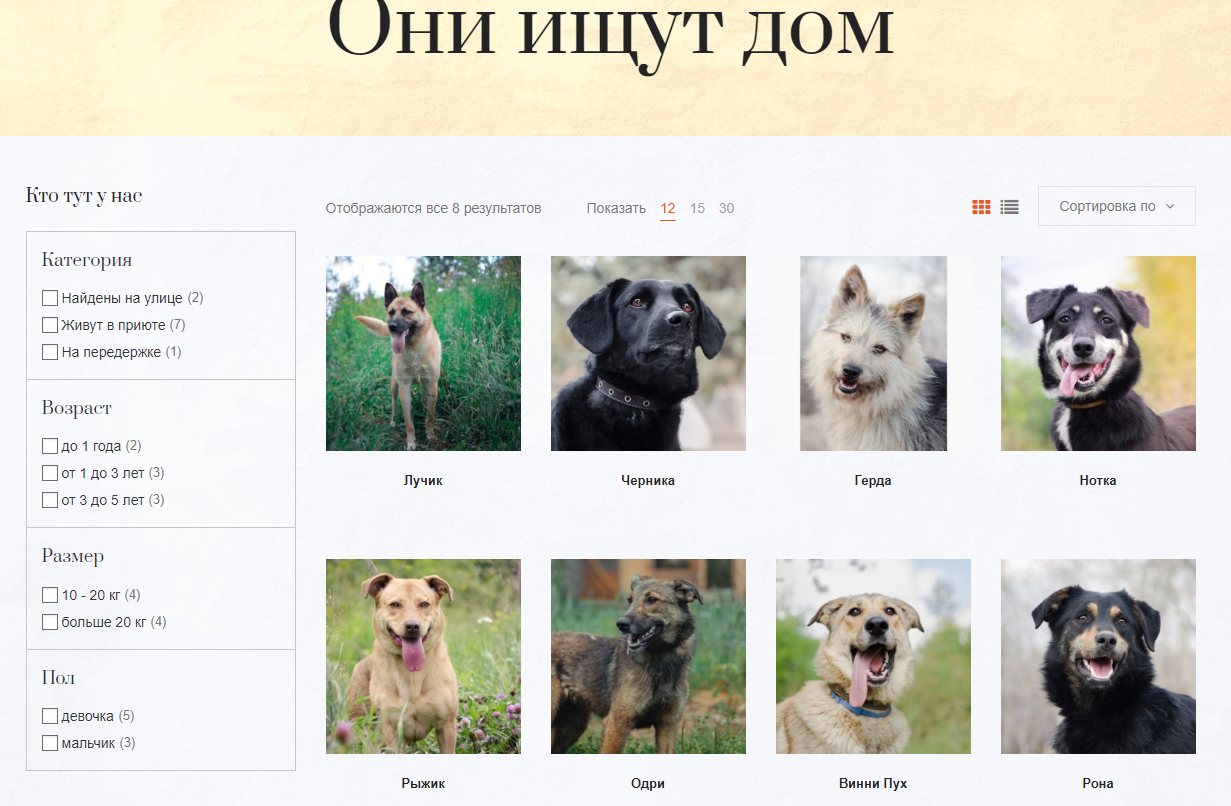The height and width of the screenshot is (806, 1231).
Task: Toggle the 'от 3 до 5 лет' filter
Action: point(50,500)
